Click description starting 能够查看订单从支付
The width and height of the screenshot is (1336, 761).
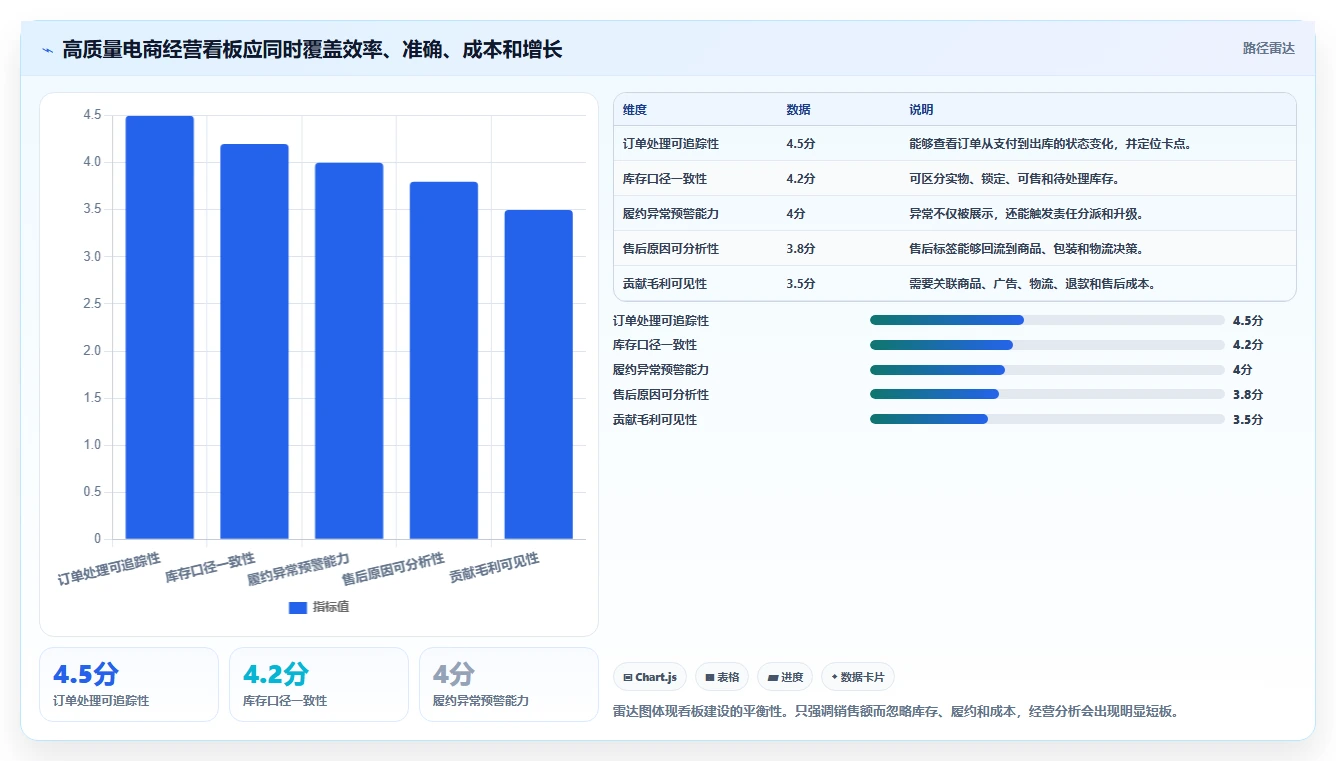point(1051,144)
